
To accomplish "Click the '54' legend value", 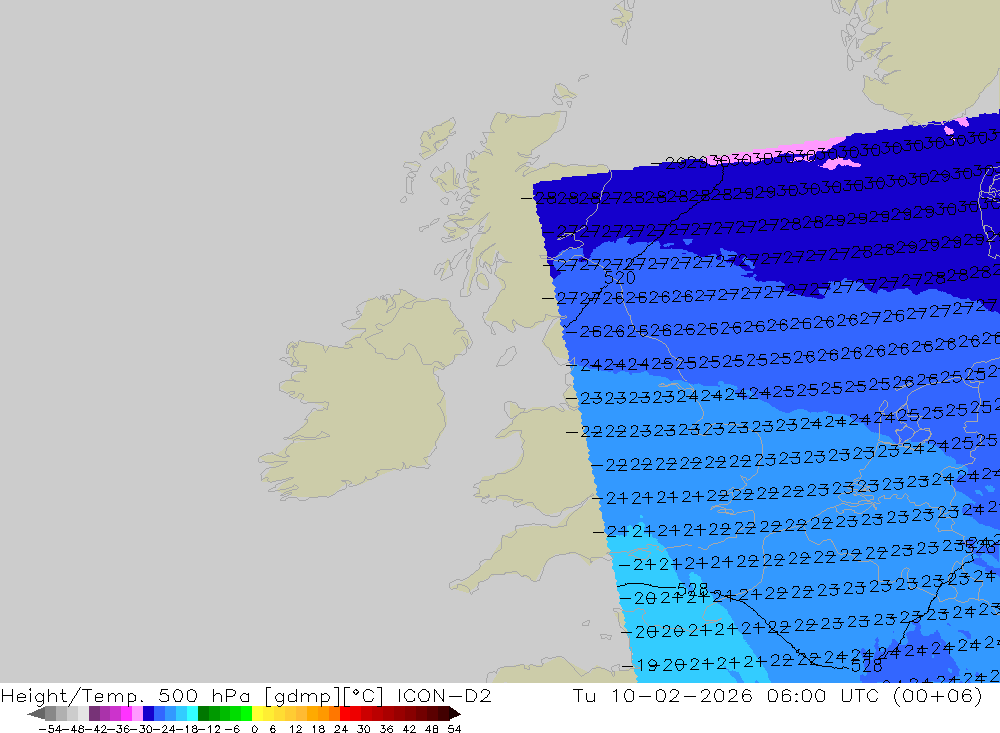I will click(x=454, y=729).
